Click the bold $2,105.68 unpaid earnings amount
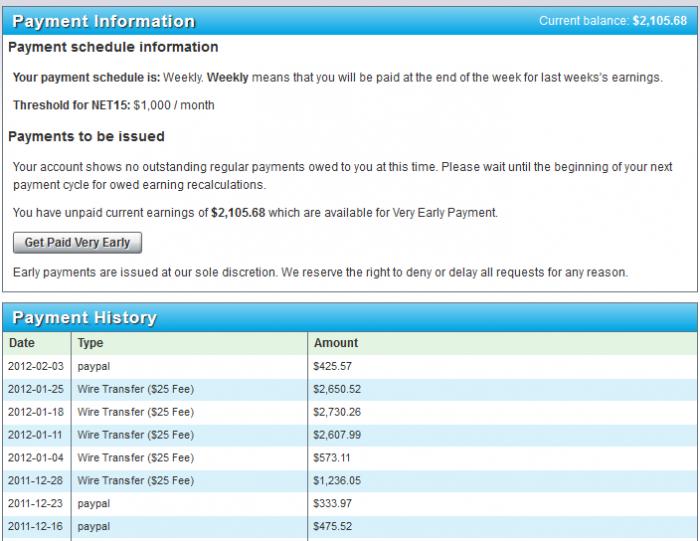This screenshot has height=541, width=700. (x=238, y=212)
